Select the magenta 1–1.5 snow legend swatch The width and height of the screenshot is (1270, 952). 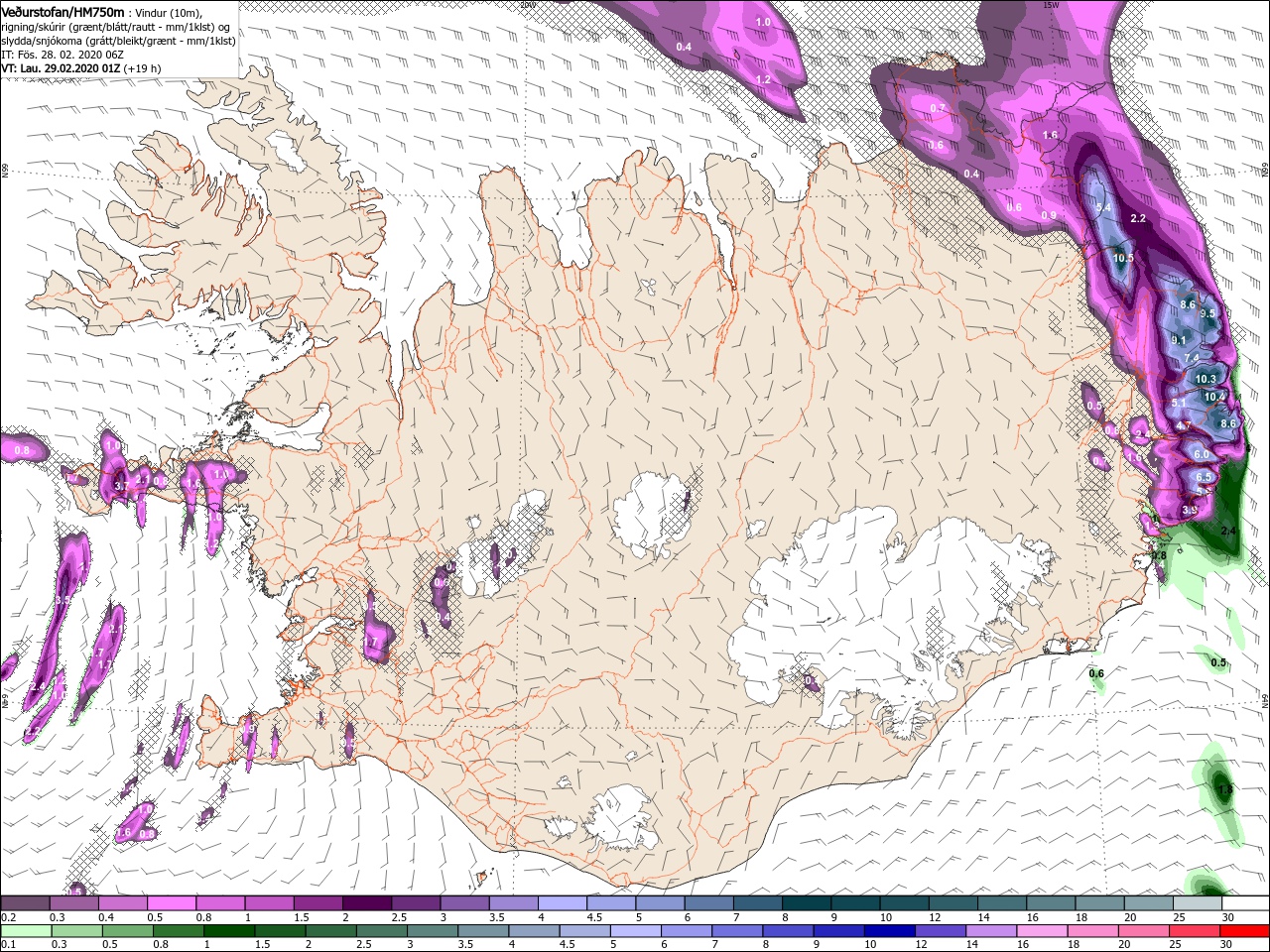[269, 903]
